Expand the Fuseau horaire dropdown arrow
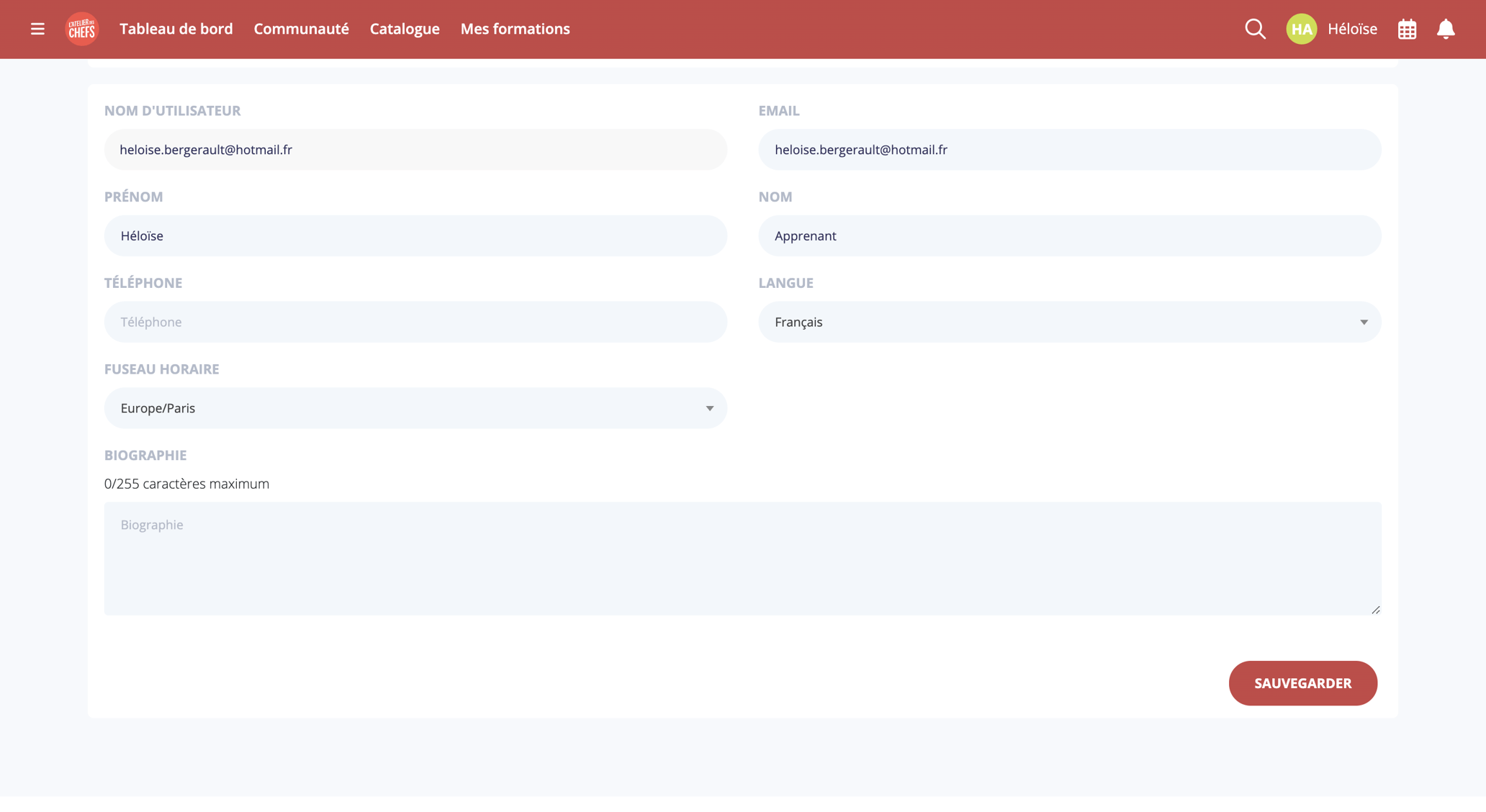Image resolution: width=1486 pixels, height=812 pixels. coord(709,408)
